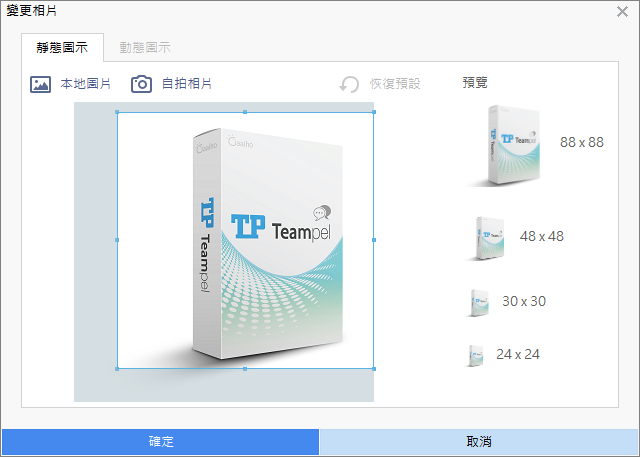Click the top-middle crop handle
The width and height of the screenshot is (640, 457).
[245, 112]
